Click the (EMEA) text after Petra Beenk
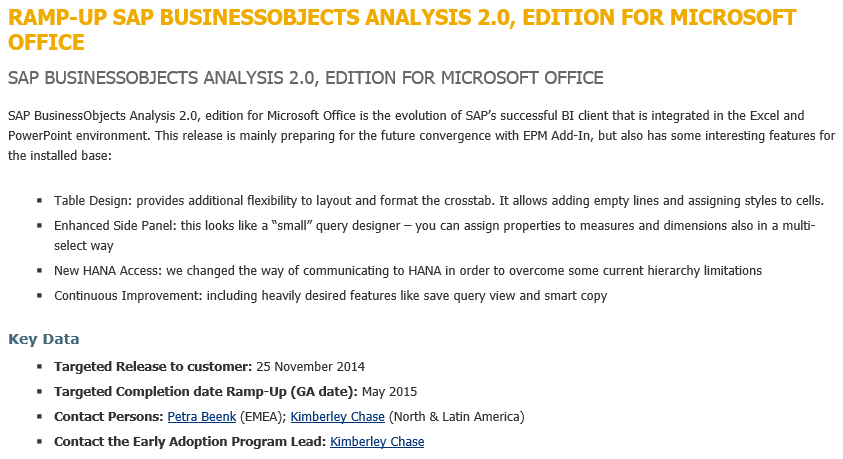The height and width of the screenshot is (459, 843). point(255,416)
